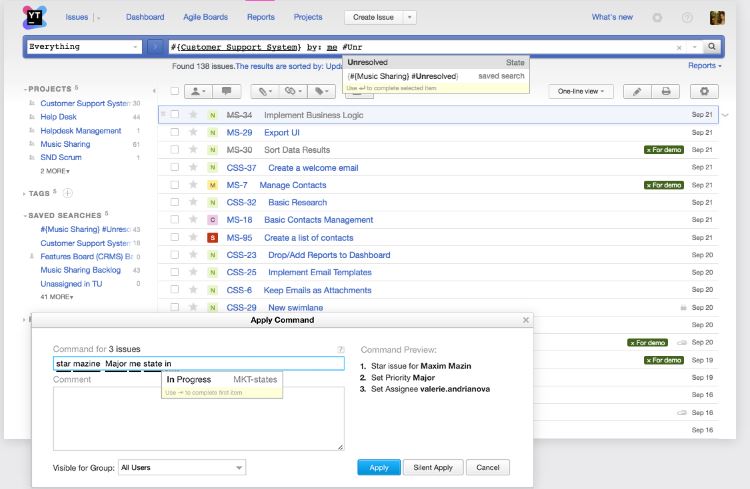Check the MS-34 issue checkbox
Screen dimensions: 750x489
tap(175, 114)
